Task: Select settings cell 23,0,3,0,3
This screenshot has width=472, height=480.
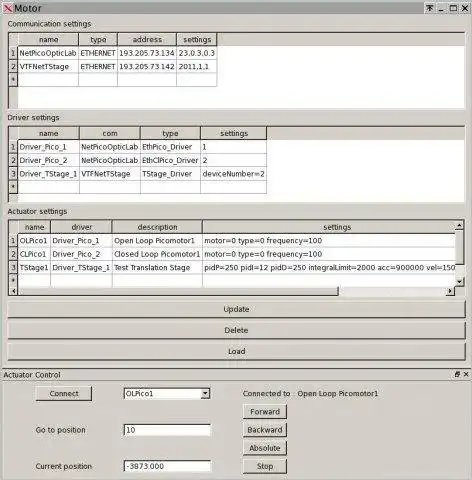Action: tap(197, 53)
